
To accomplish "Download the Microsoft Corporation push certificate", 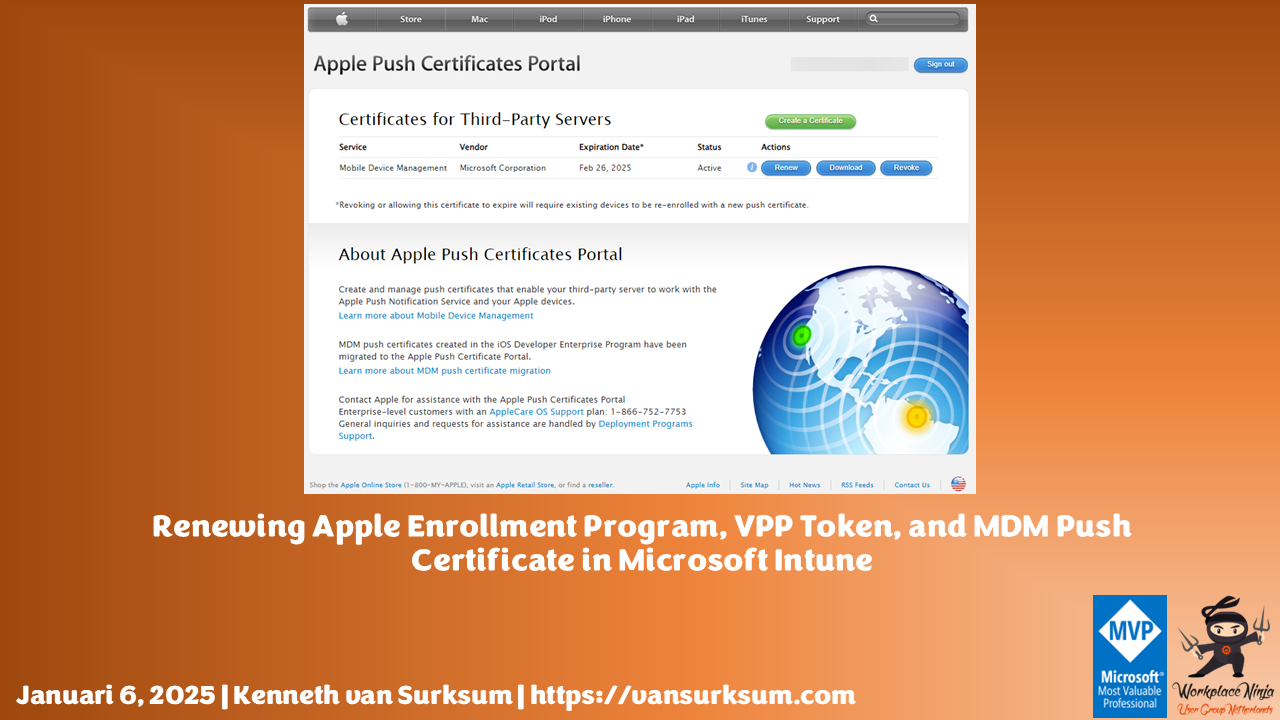I will pos(846,168).
